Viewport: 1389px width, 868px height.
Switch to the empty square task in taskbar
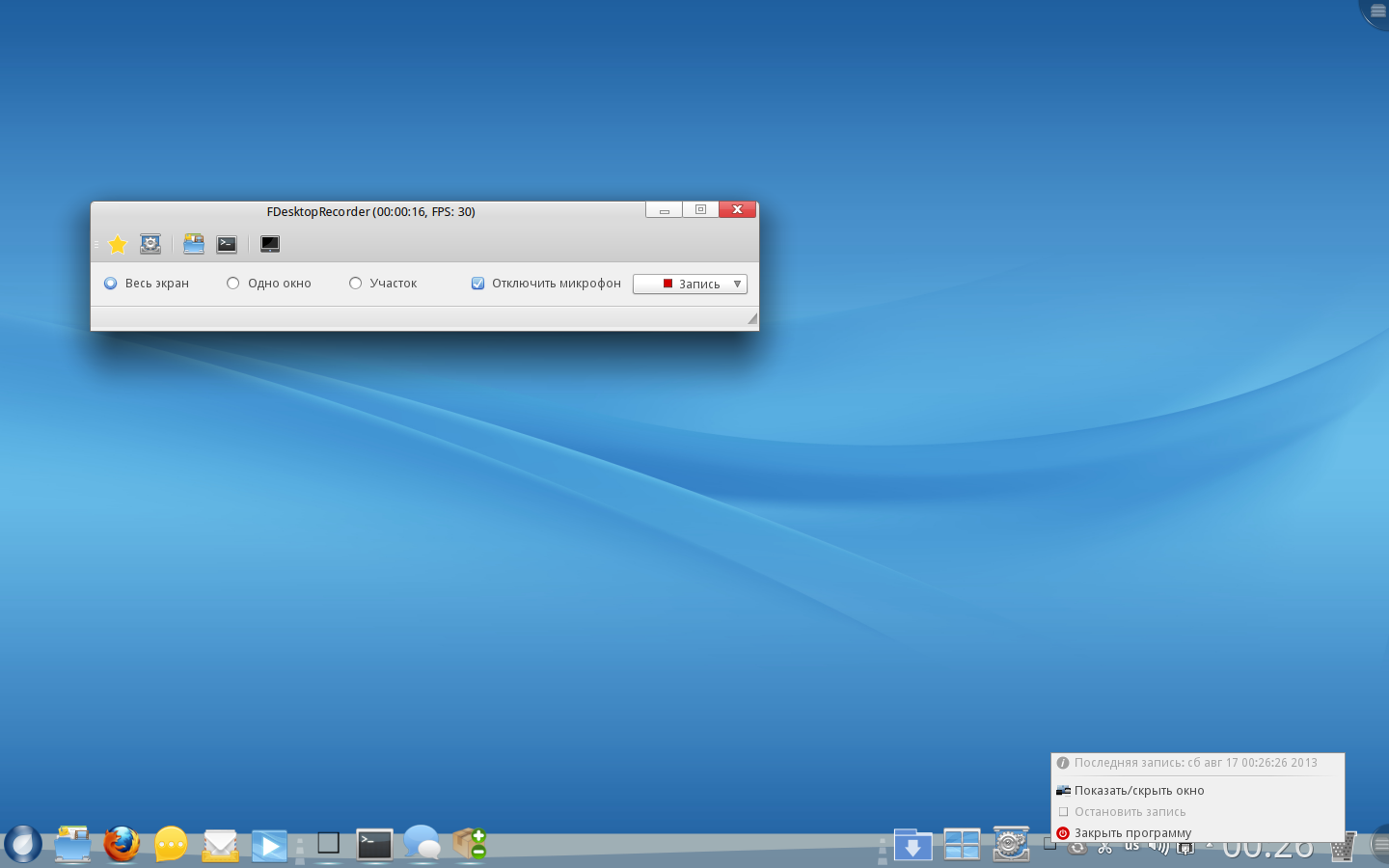point(328,844)
